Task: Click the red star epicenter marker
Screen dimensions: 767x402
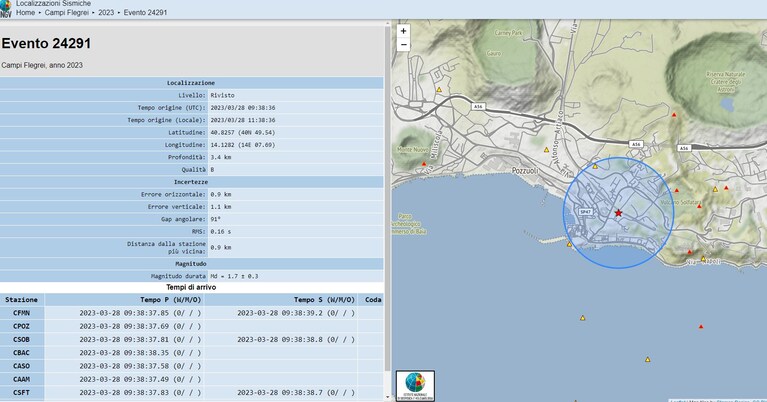Action: tap(618, 213)
